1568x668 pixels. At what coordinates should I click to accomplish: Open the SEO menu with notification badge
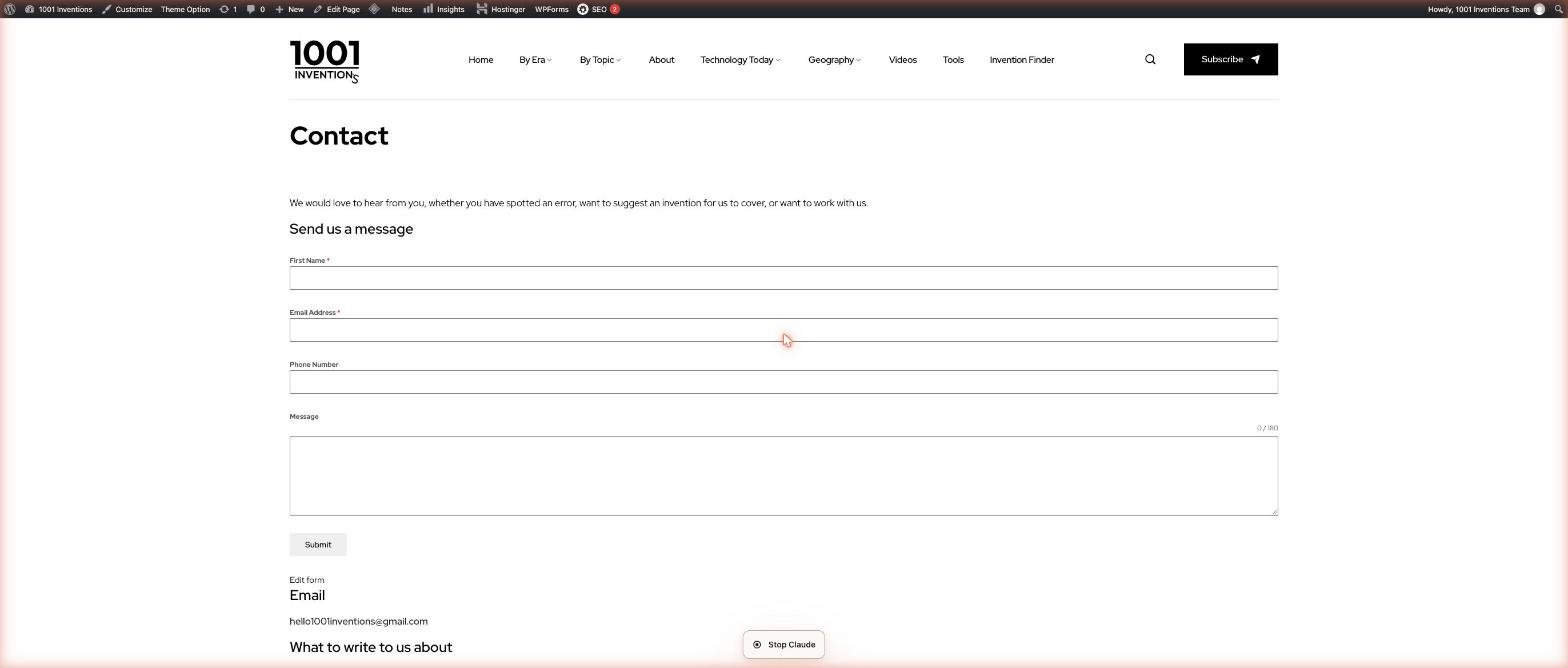[x=598, y=9]
